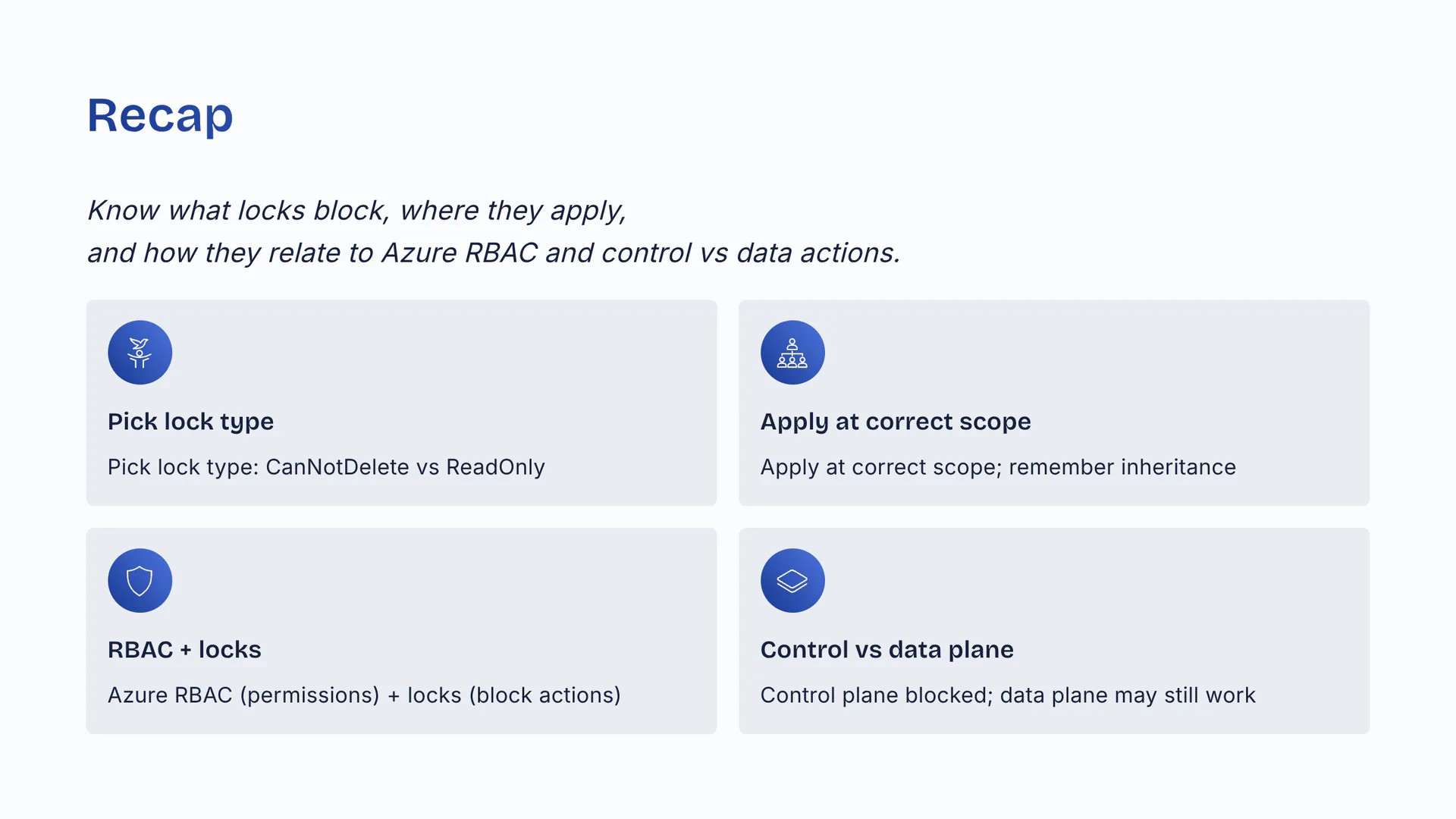
Task: Click the word CanNotDelete in the first card
Action: [x=337, y=467]
